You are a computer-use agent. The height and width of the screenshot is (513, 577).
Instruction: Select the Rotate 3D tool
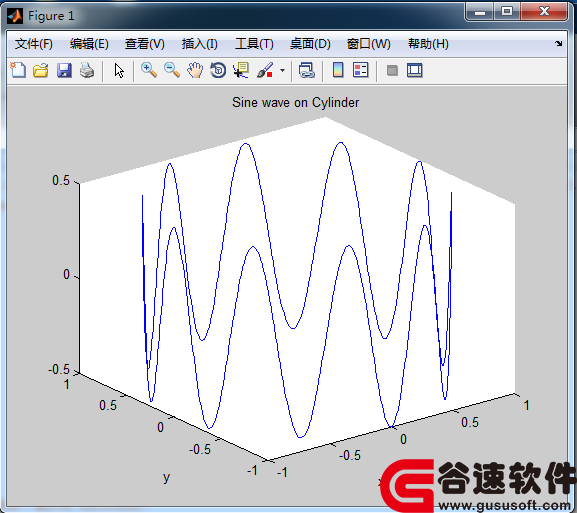pos(218,70)
